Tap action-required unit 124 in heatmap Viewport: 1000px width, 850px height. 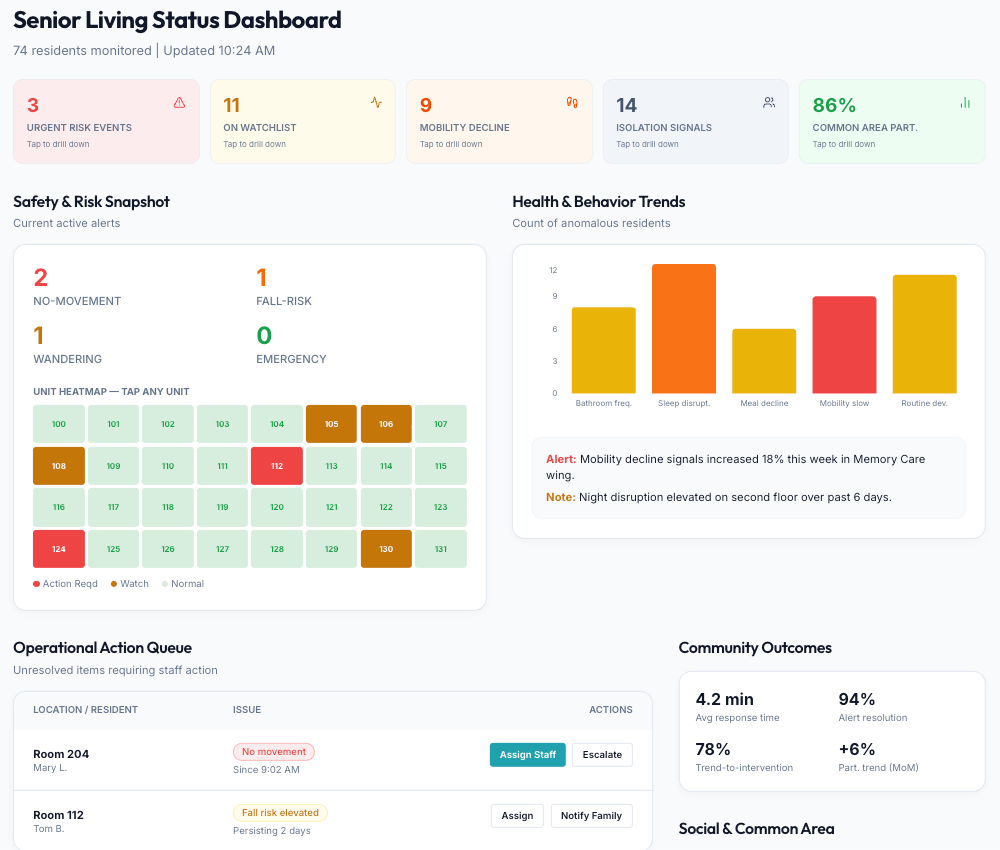pos(59,549)
